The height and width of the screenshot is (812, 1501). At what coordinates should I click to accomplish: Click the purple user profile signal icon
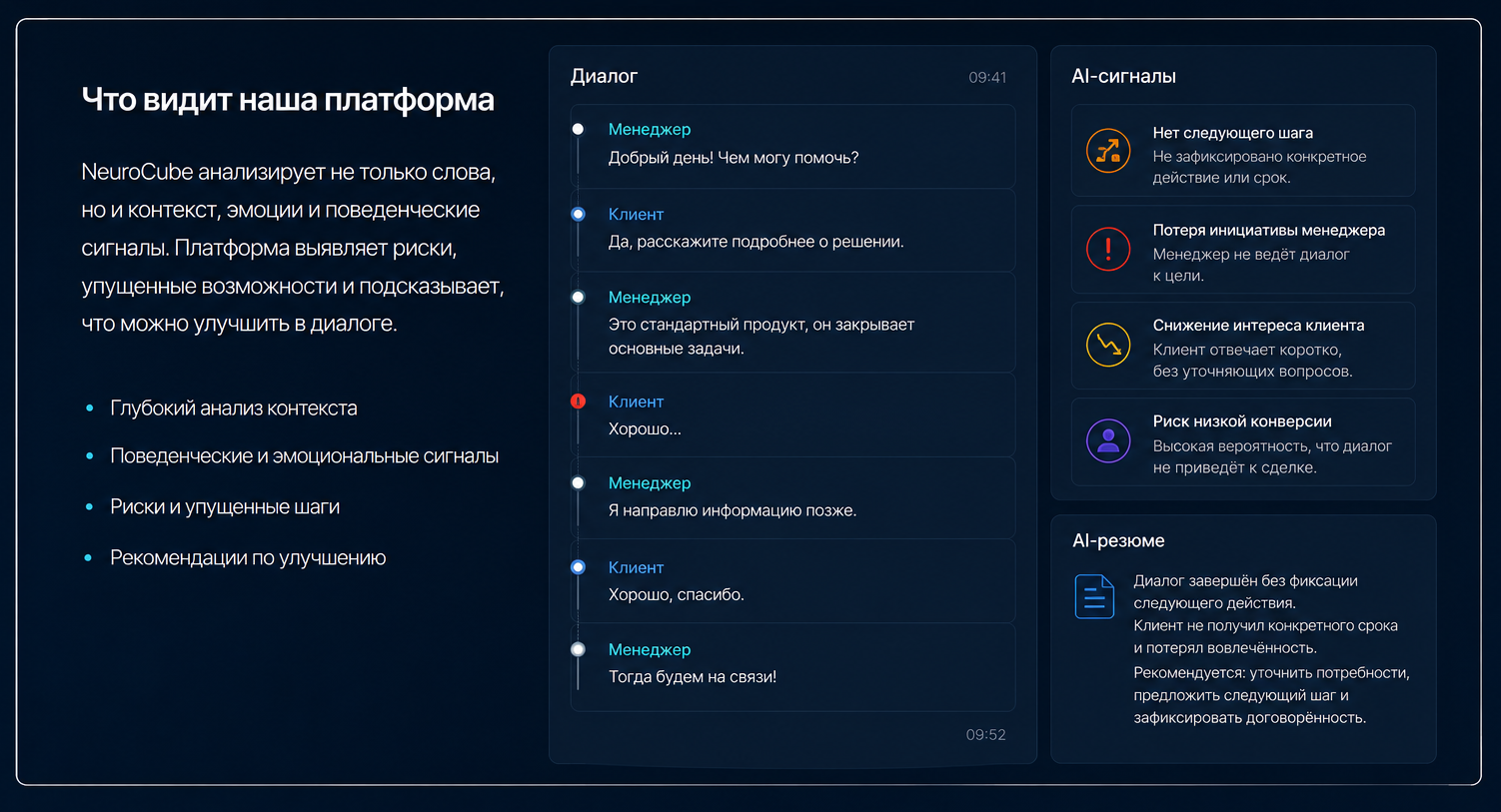click(x=1108, y=440)
